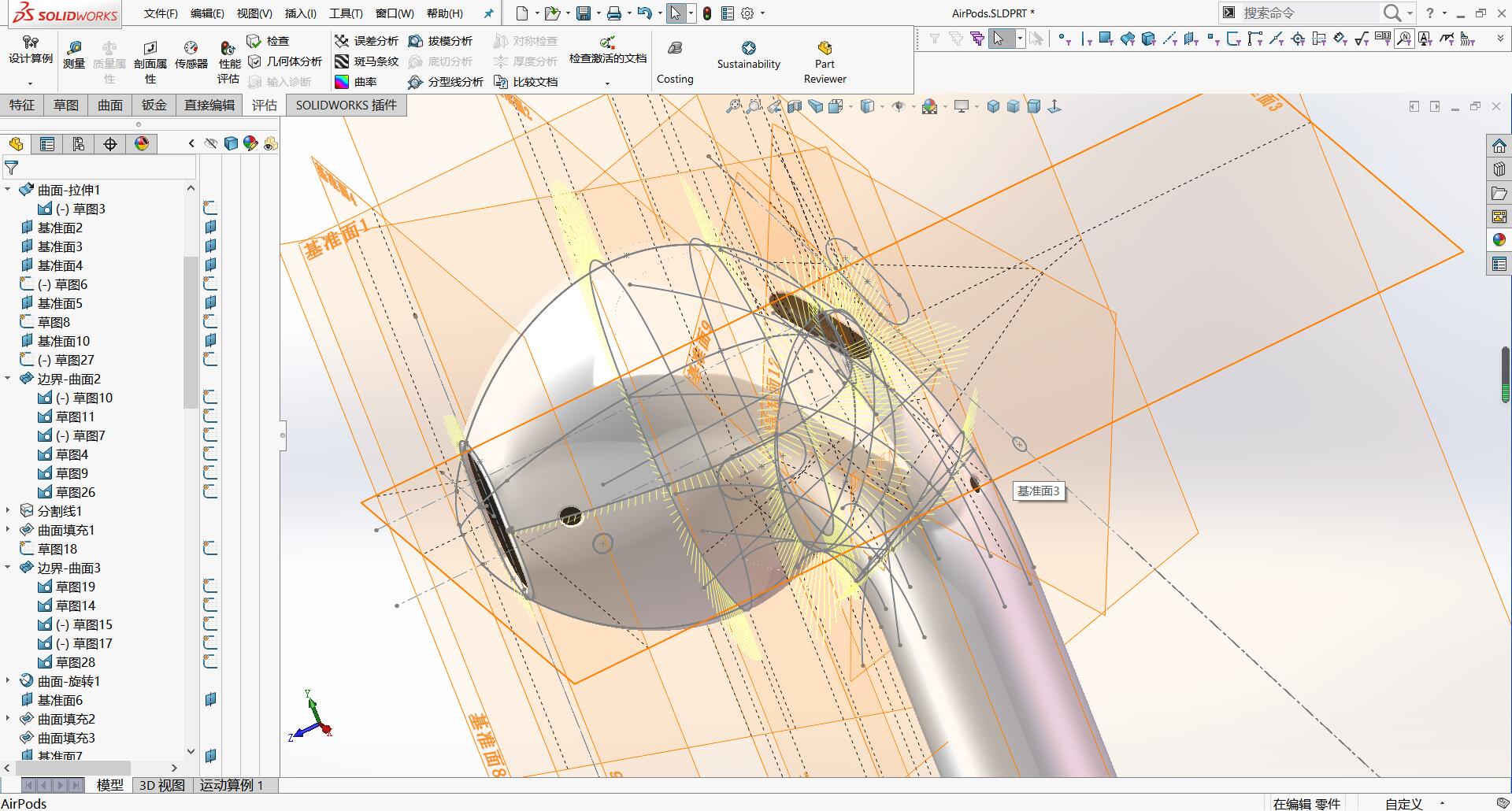Open Parting Line Analysis (分型线分析)
The image size is (1512, 811).
point(446,82)
